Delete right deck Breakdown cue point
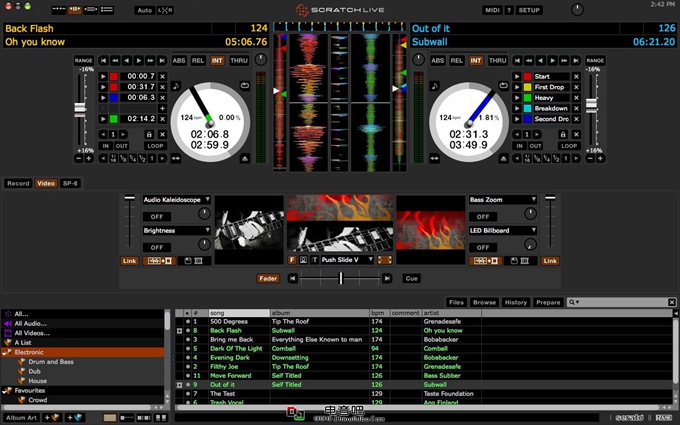The width and height of the screenshot is (680, 425). 576,108
